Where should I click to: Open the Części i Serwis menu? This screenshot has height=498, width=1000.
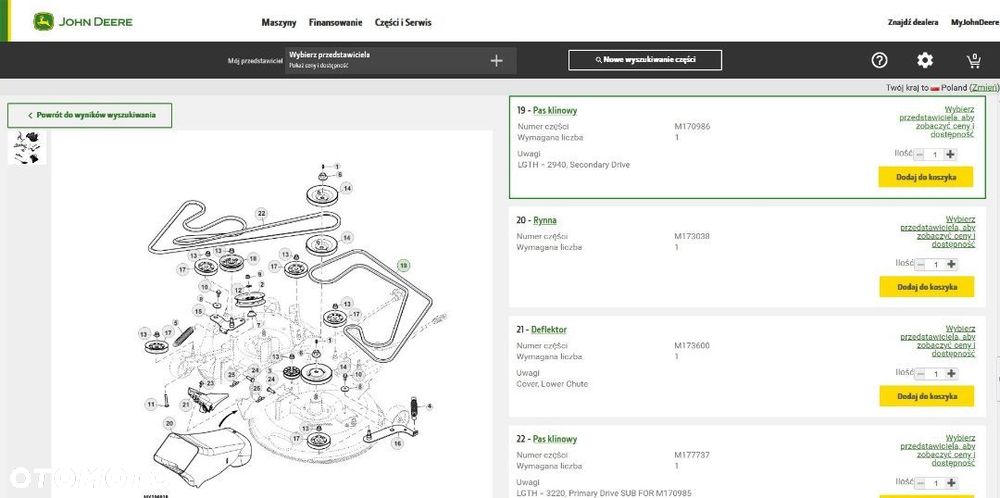pos(403,22)
